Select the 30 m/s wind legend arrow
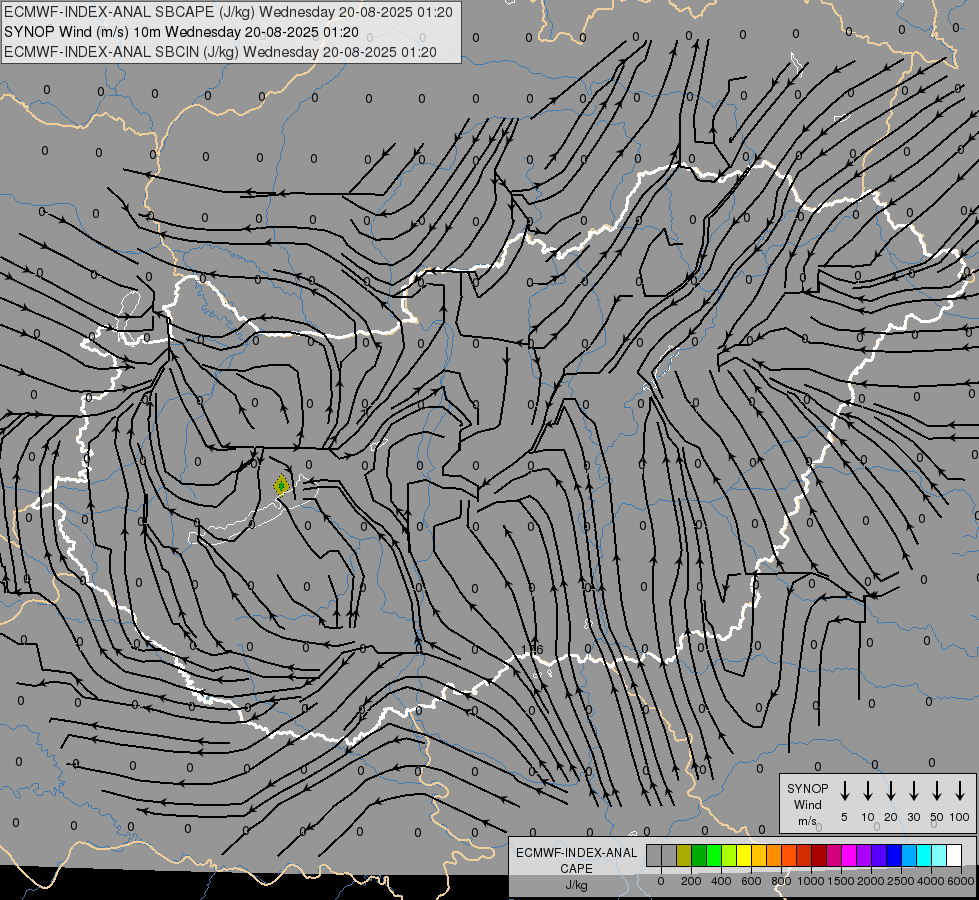Image resolution: width=979 pixels, height=900 pixels. (913, 791)
